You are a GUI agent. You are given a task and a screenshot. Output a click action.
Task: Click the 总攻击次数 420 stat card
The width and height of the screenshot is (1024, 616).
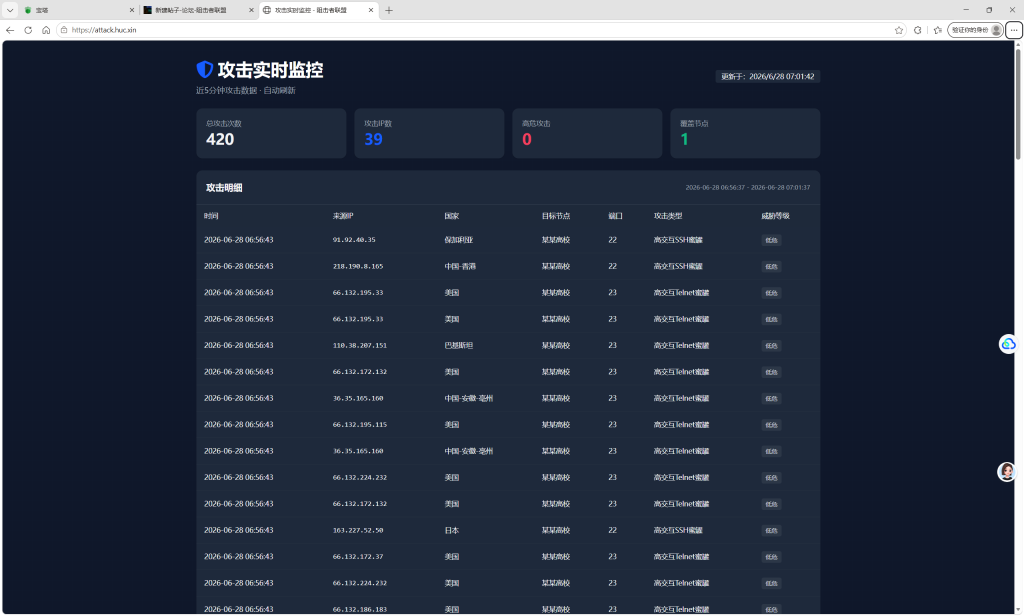271,133
